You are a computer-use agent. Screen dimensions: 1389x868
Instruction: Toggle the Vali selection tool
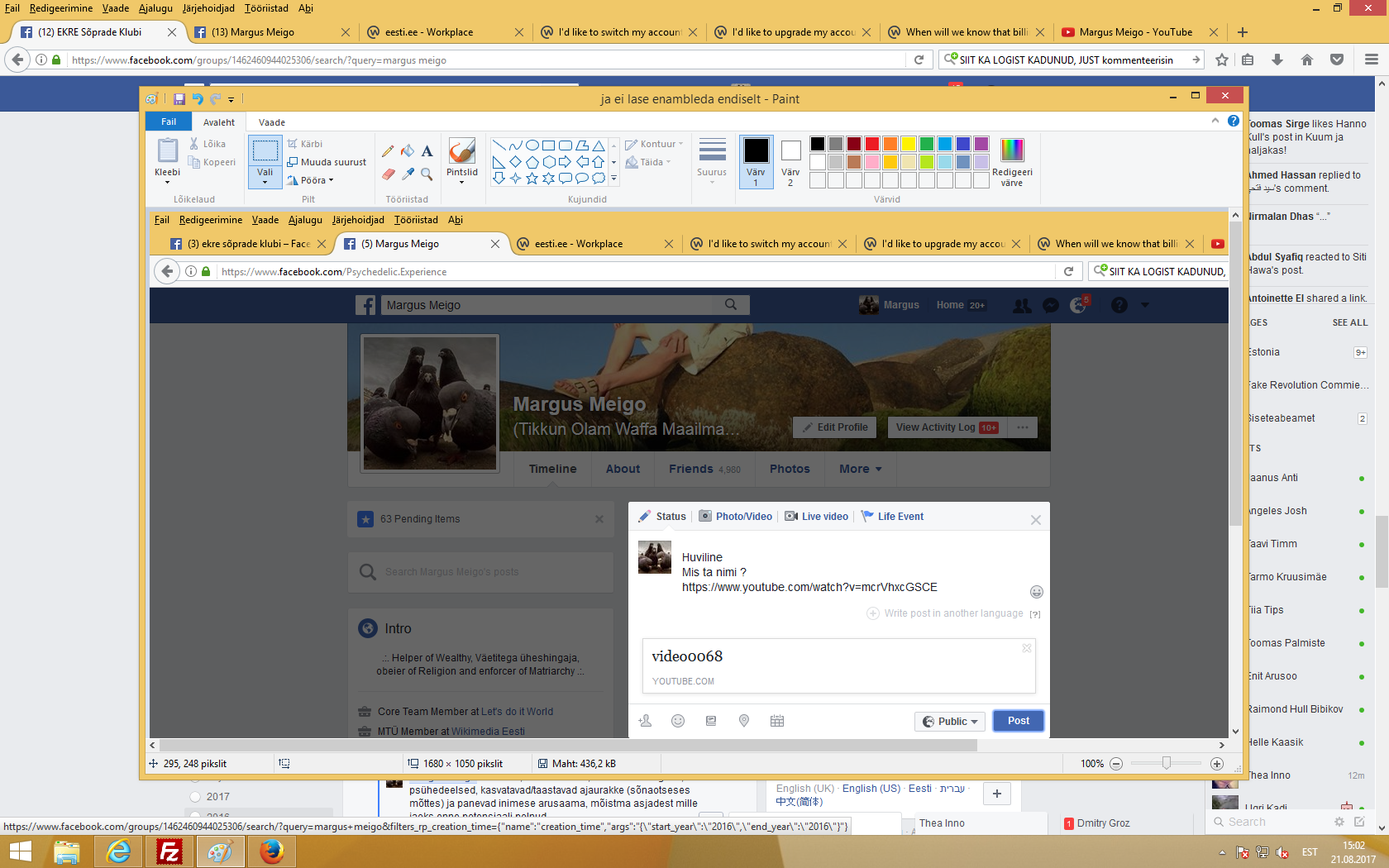[x=265, y=151]
